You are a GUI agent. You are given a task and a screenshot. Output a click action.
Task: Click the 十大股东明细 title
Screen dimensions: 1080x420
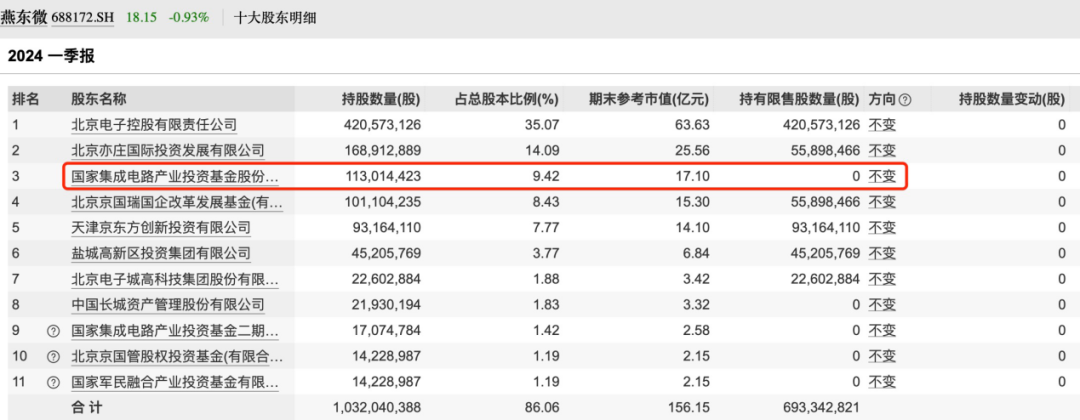276,18
